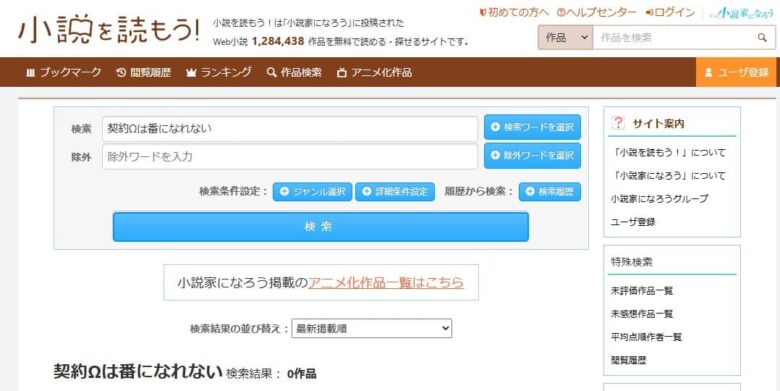Click the orange ユーザ登録 button
This screenshot has width=780, height=391.
[x=736, y=73]
